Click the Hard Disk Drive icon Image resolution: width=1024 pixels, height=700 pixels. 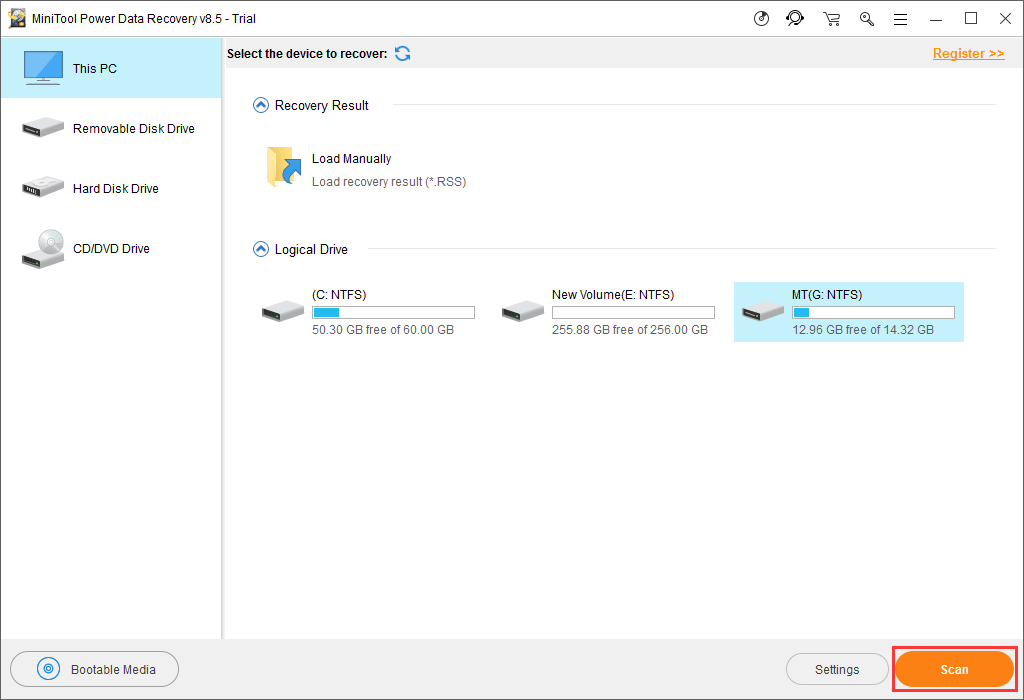(x=43, y=187)
